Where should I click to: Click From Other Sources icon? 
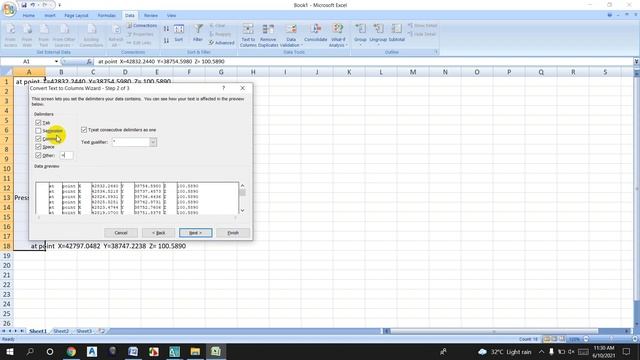[64, 35]
